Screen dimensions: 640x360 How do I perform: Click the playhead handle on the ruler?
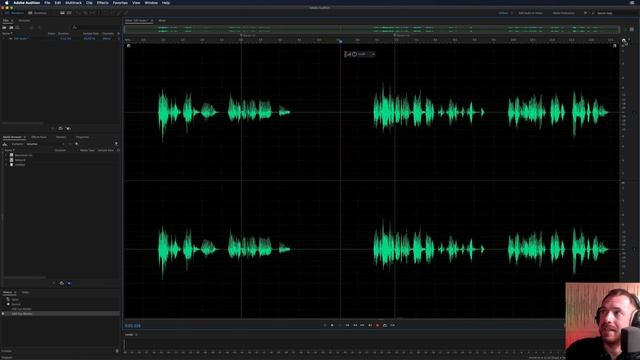coord(340,40)
